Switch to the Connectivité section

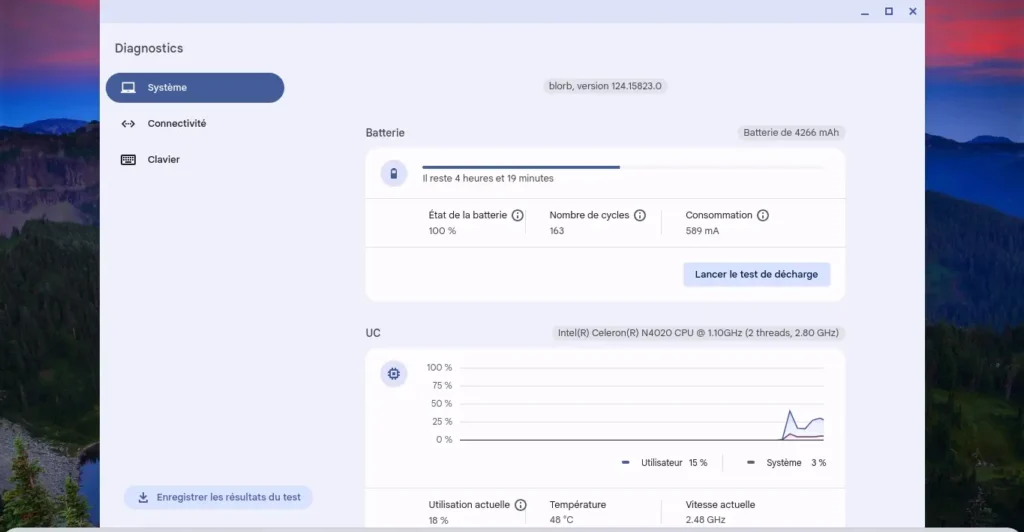click(x=176, y=124)
